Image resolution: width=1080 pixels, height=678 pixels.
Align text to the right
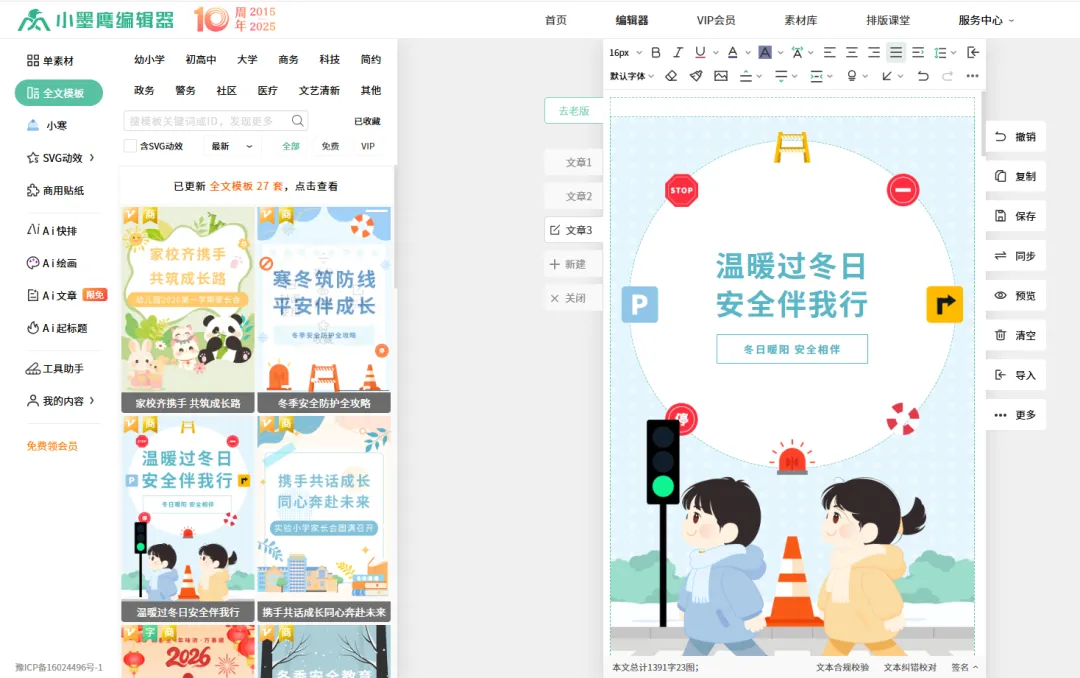click(x=873, y=52)
